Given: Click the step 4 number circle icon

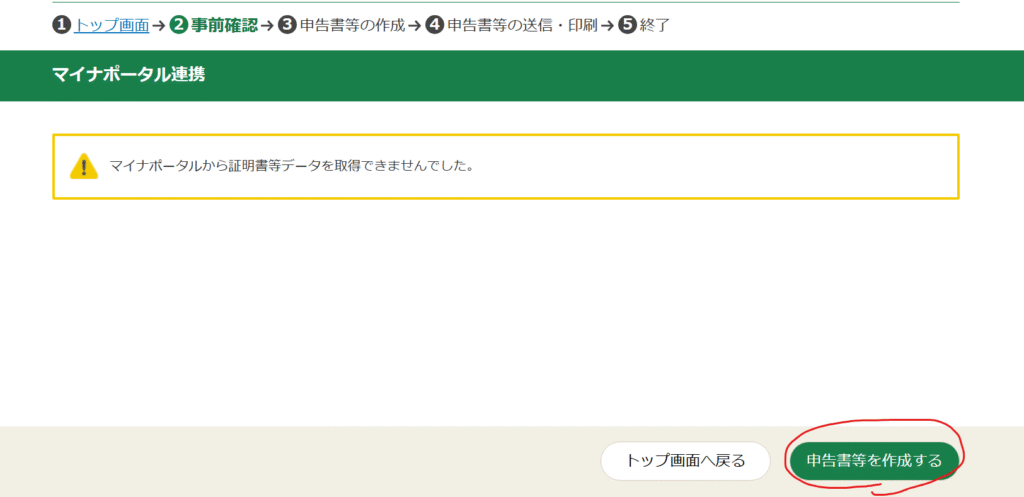Looking at the screenshot, I should pyautogui.click(x=434, y=25).
